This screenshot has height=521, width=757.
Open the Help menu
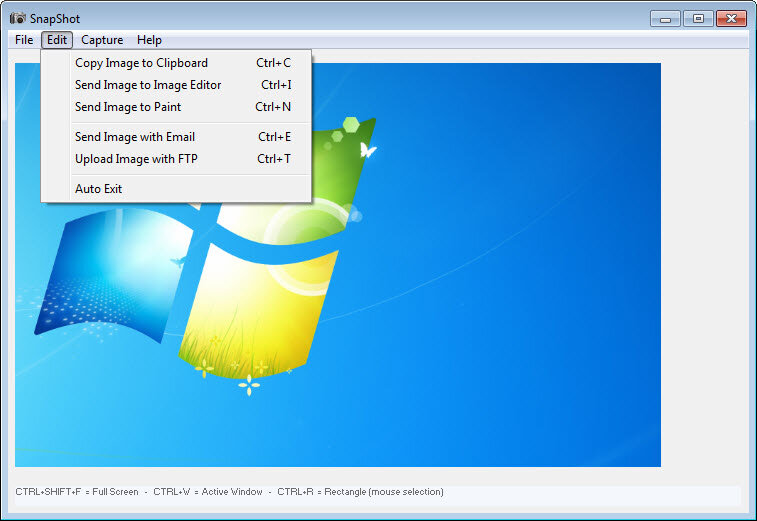click(149, 40)
